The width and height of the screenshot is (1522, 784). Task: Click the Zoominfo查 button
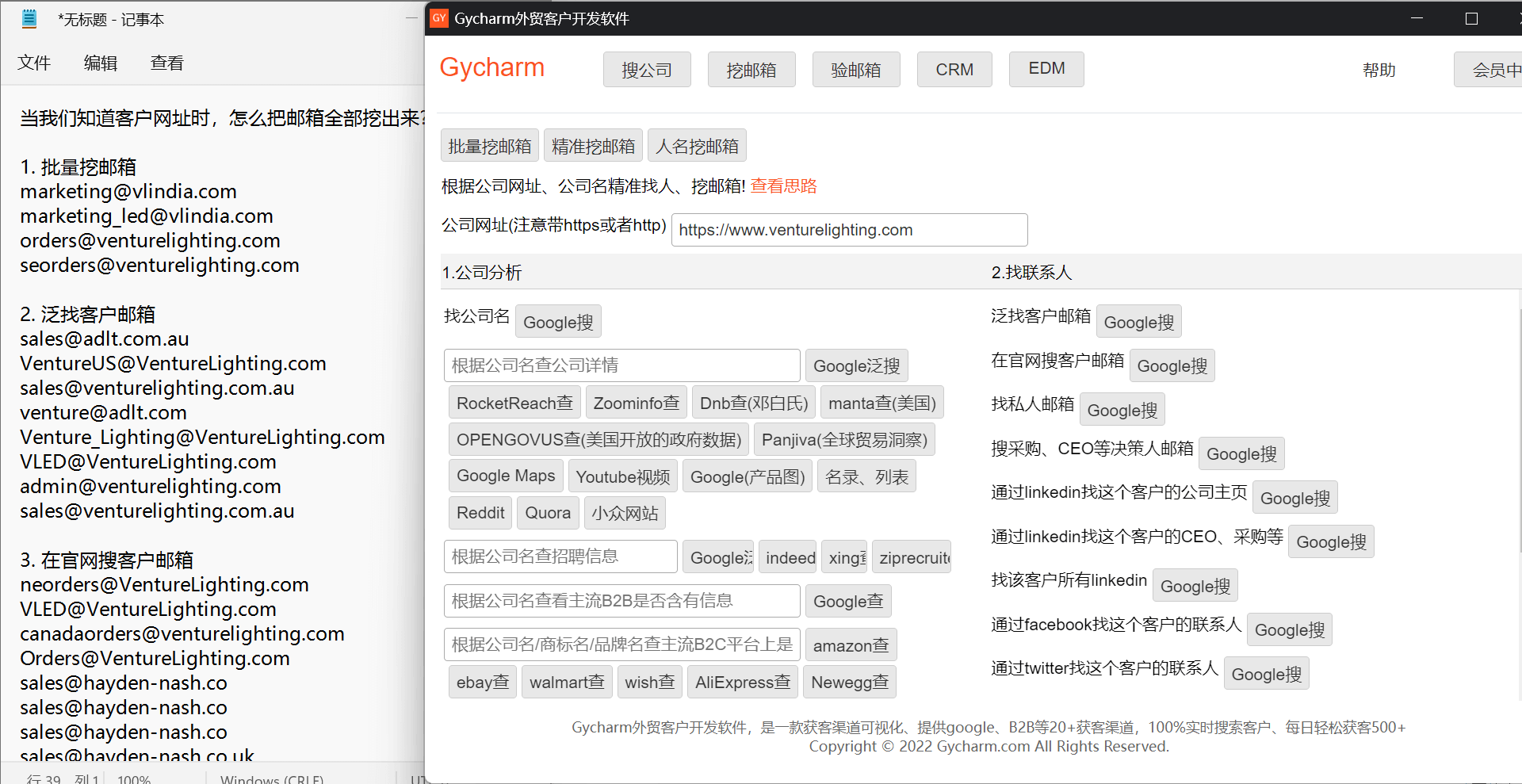point(637,403)
